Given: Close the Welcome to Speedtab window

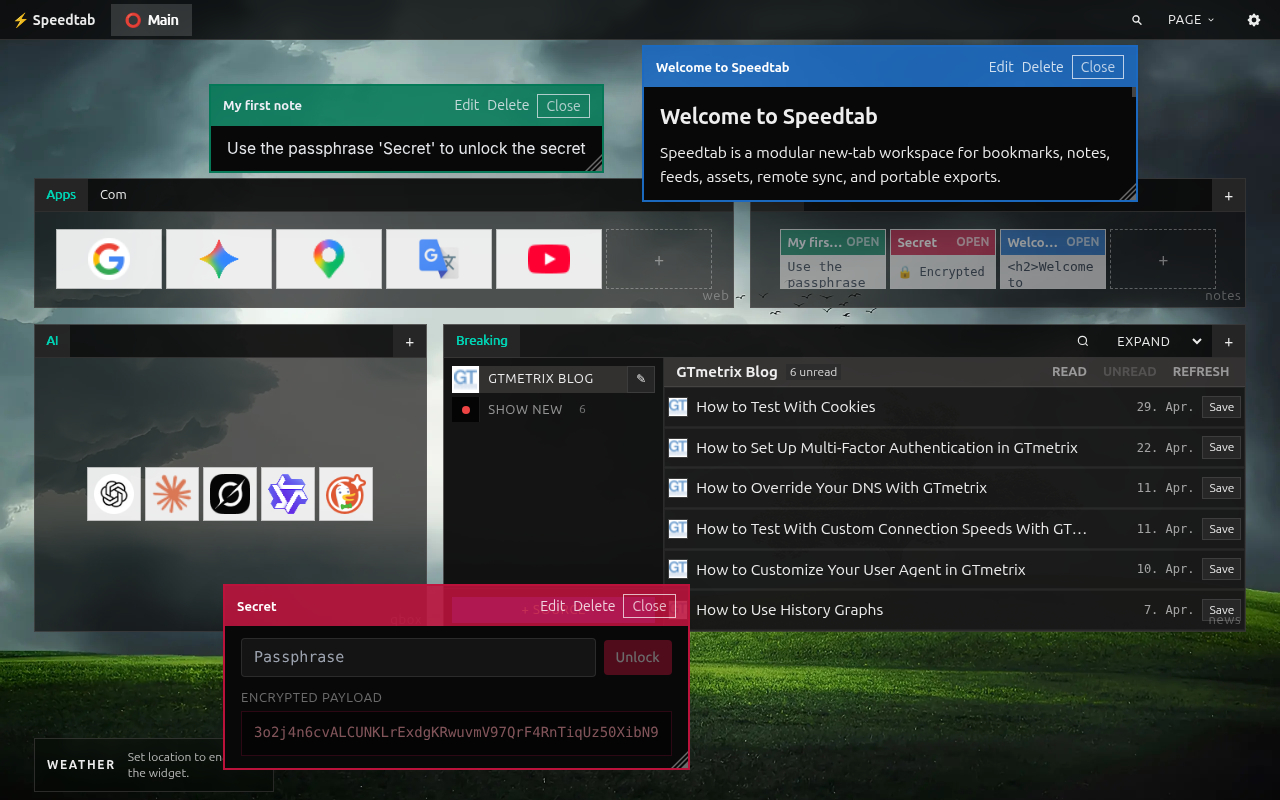Looking at the screenshot, I should pyautogui.click(x=1098, y=67).
